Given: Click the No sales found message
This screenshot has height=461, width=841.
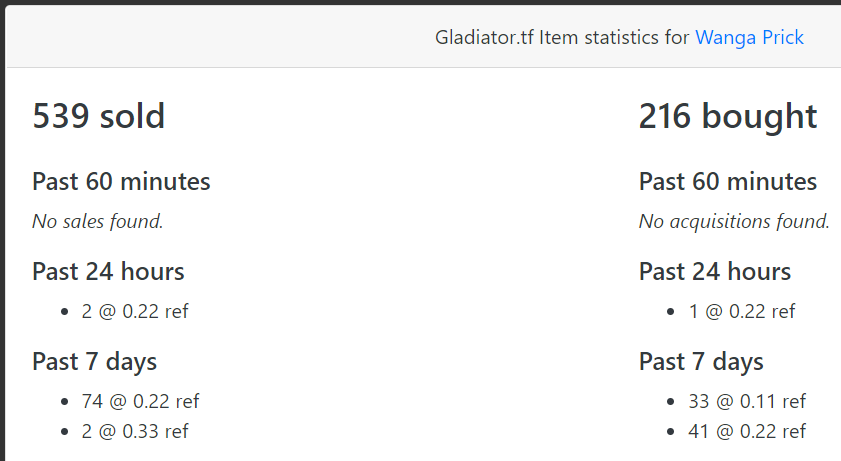Looking at the screenshot, I should [x=97, y=221].
